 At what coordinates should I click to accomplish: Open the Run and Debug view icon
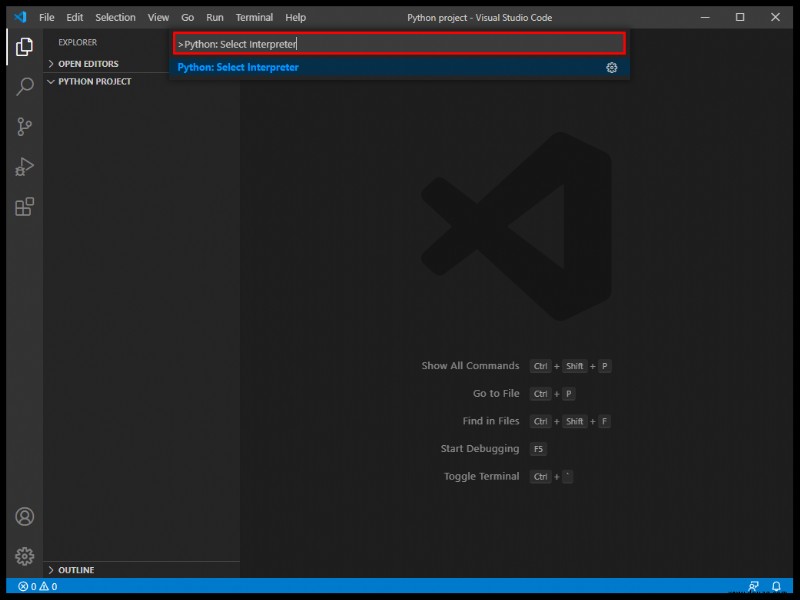pos(24,166)
